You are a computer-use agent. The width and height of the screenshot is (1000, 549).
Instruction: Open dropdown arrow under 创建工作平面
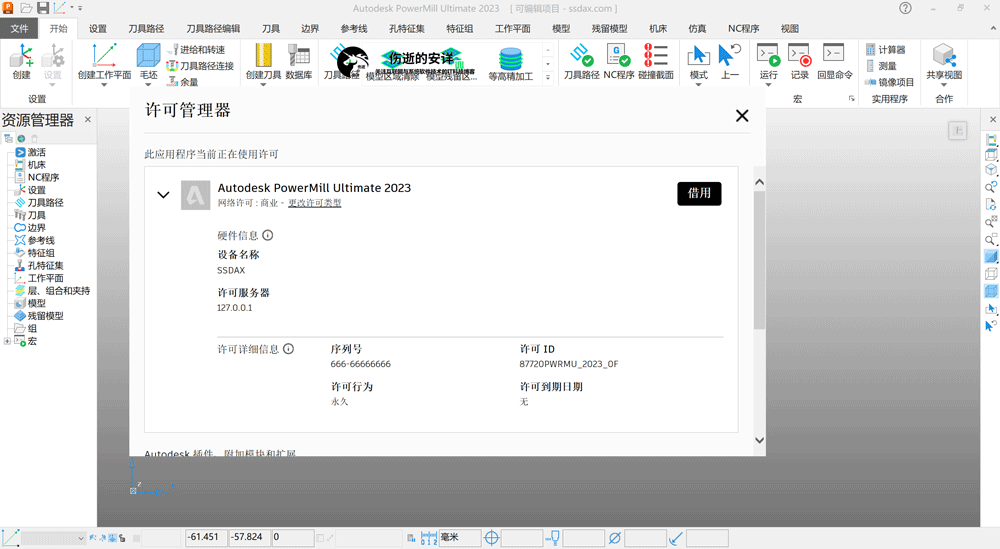[104, 85]
